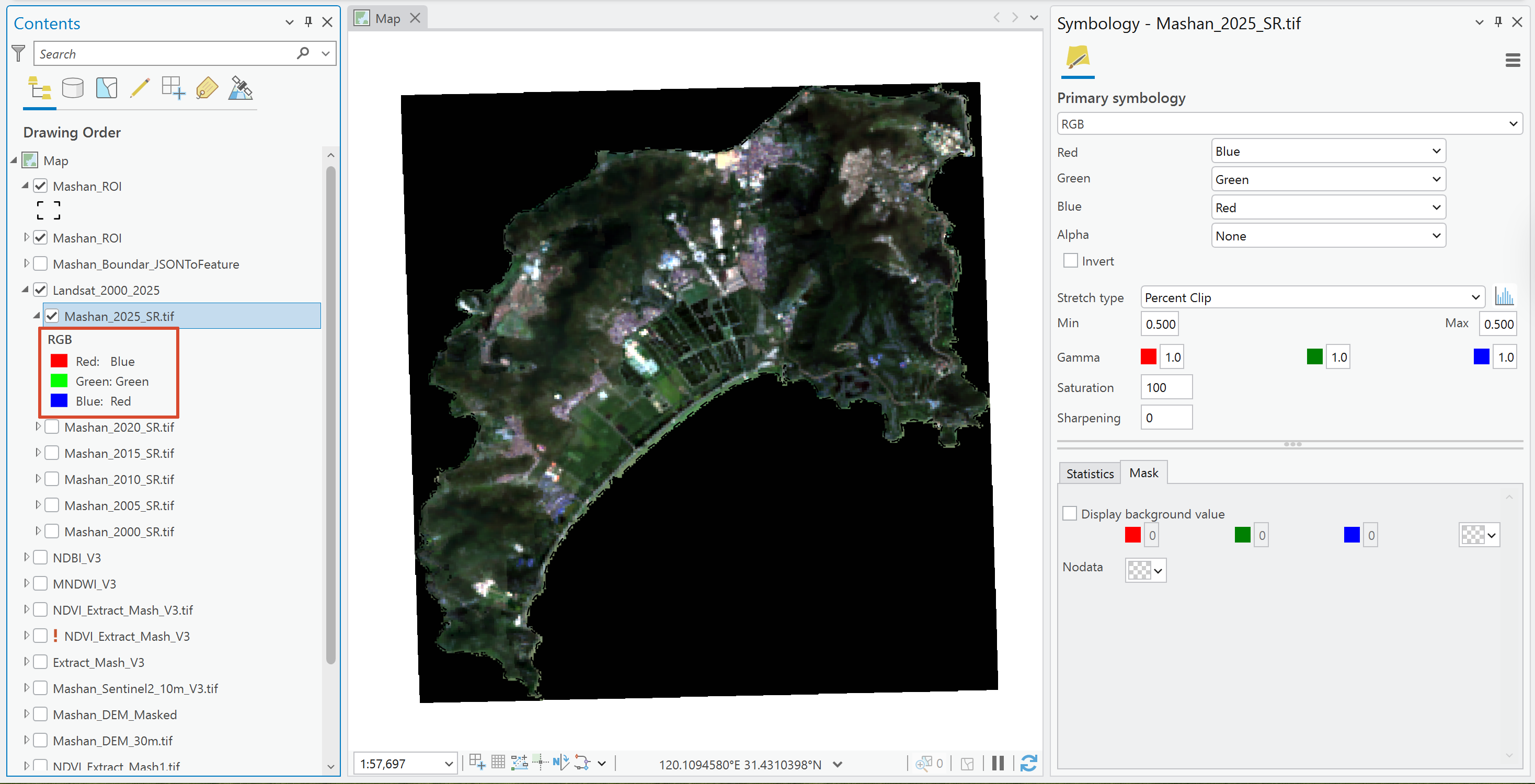Click the map Refresh icon

coord(1028,763)
